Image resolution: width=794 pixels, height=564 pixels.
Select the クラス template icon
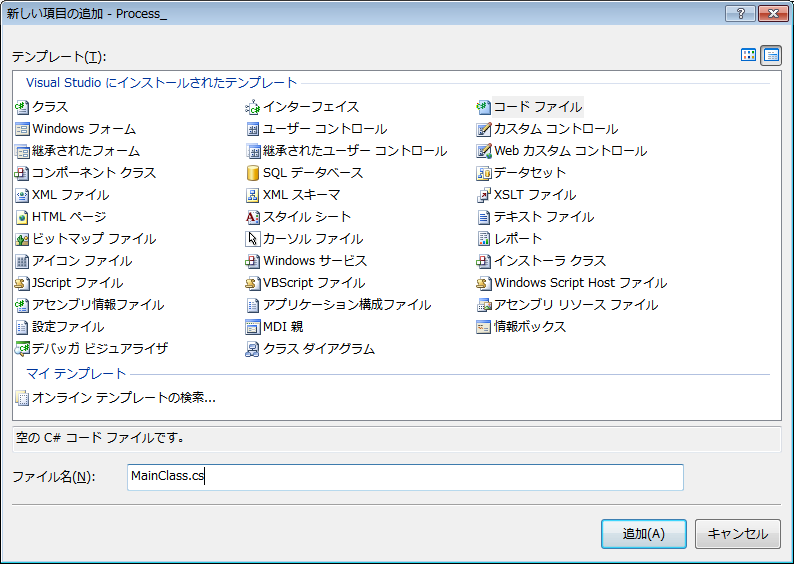pos(22,107)
